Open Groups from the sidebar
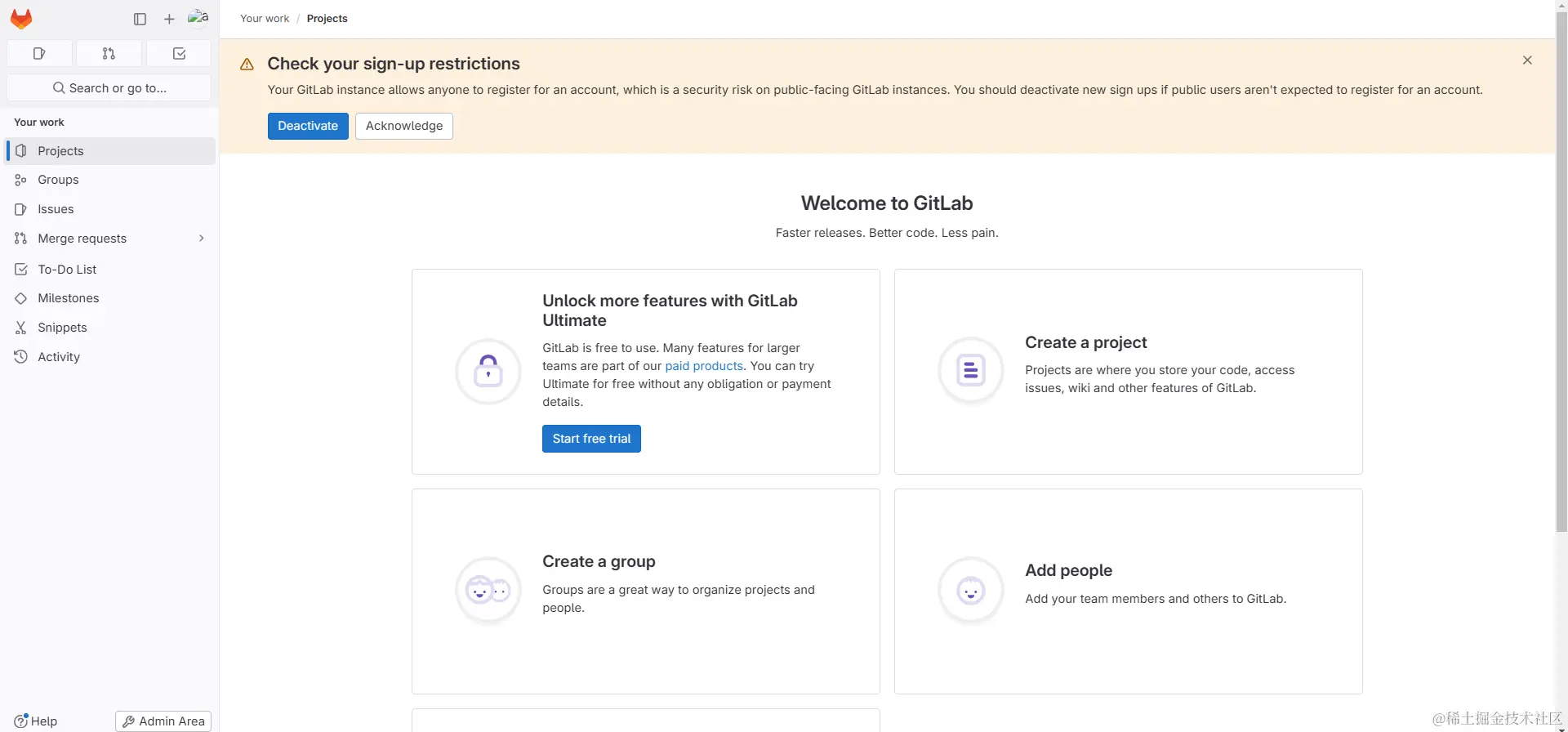1568x732 pixels. coord(58,180)
